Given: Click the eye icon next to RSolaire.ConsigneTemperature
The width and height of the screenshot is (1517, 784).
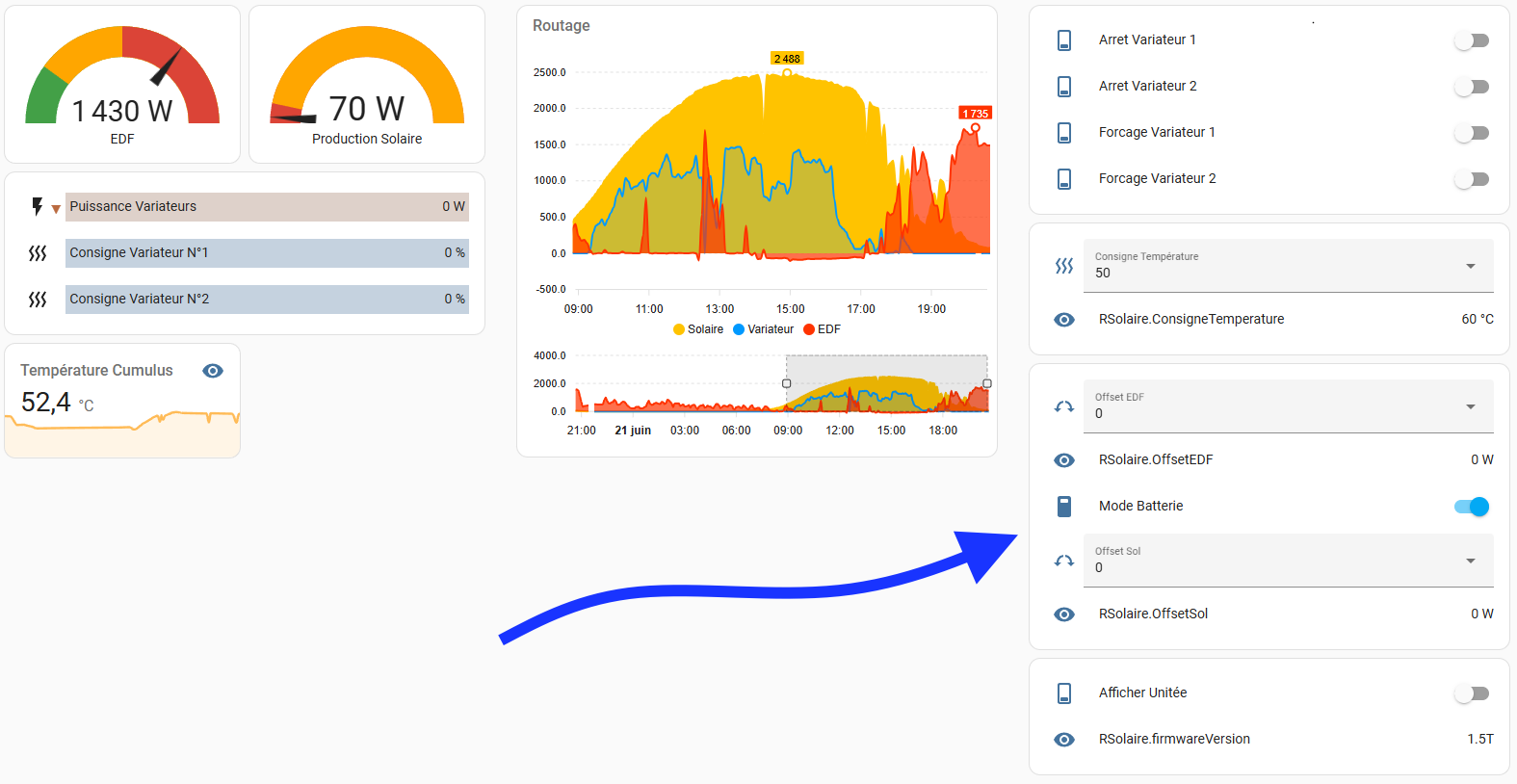Looking at the screenshot, I should 1064,320.
